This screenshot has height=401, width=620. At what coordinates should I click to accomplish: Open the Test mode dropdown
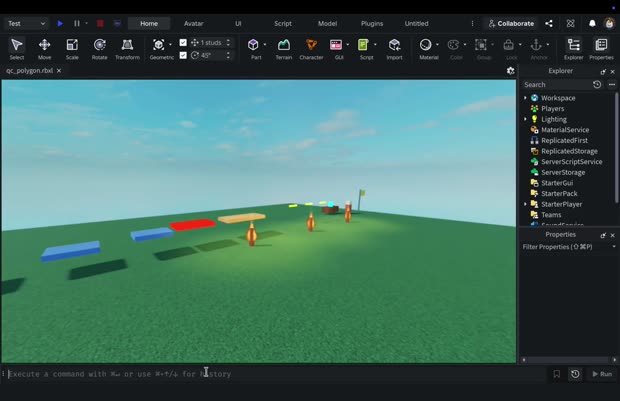point(26,23)
